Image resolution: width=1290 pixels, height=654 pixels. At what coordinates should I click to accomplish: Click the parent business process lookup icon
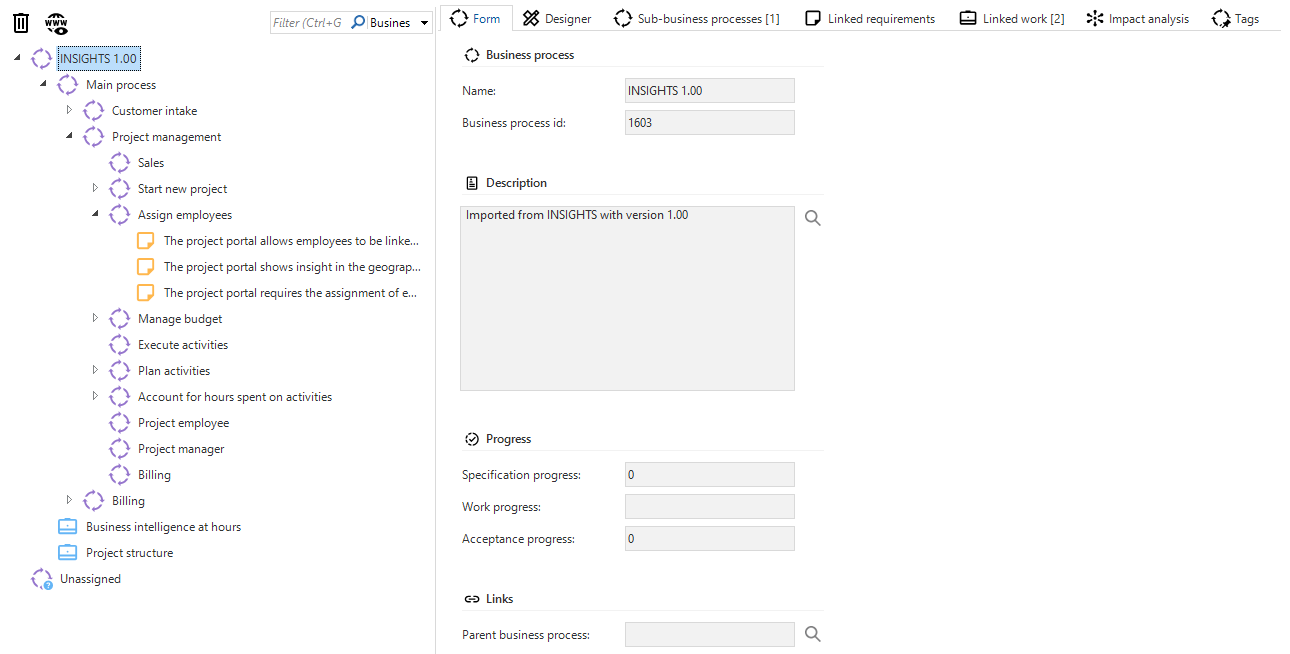tap(812, 634)
